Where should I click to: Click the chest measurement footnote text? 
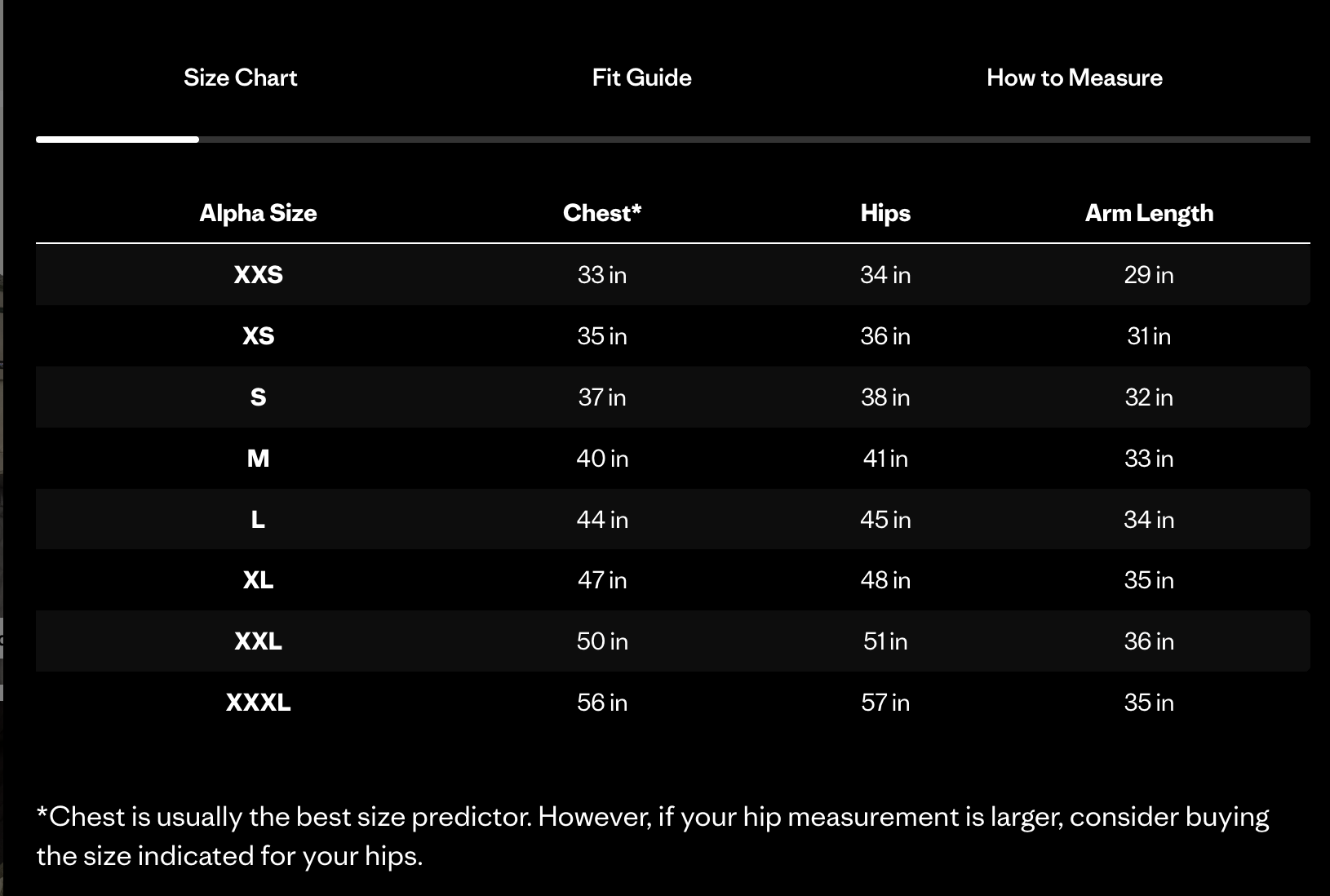(653, 836)
